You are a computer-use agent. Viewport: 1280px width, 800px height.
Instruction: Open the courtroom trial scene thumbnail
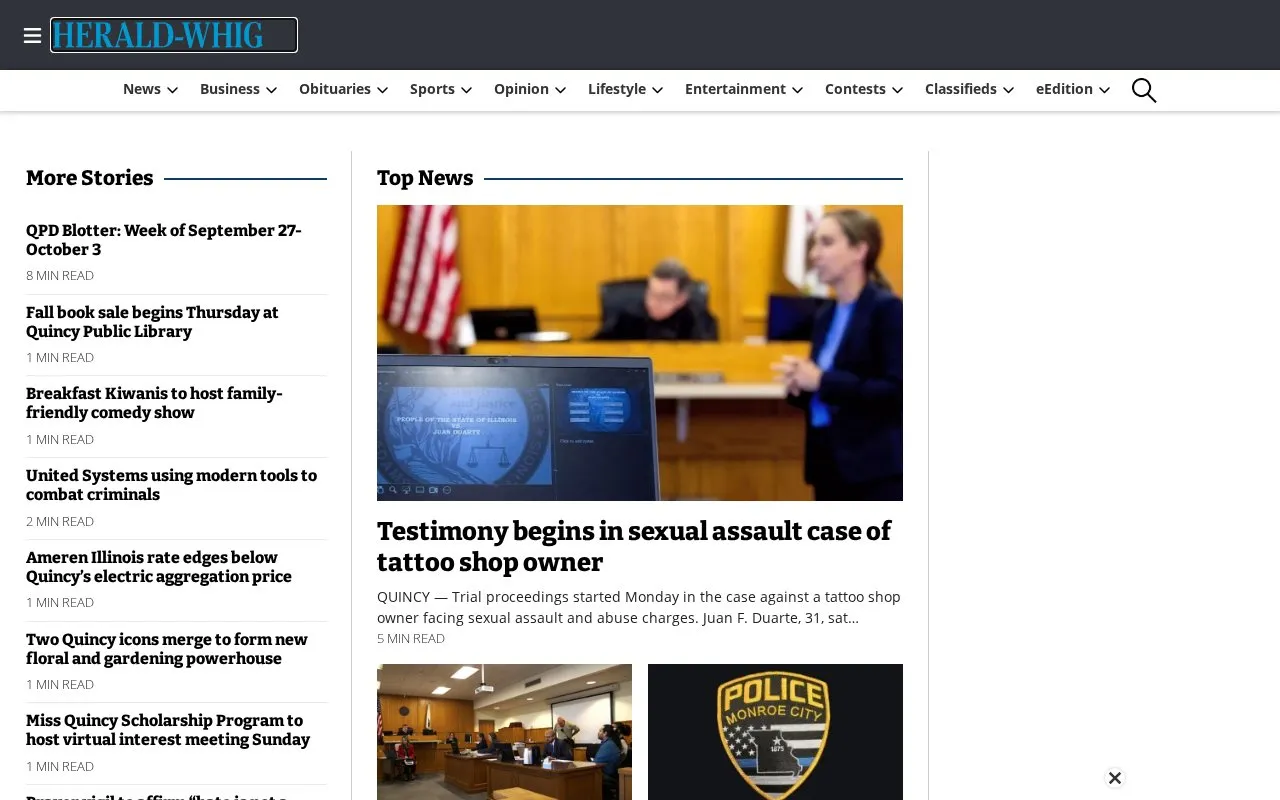504,732
